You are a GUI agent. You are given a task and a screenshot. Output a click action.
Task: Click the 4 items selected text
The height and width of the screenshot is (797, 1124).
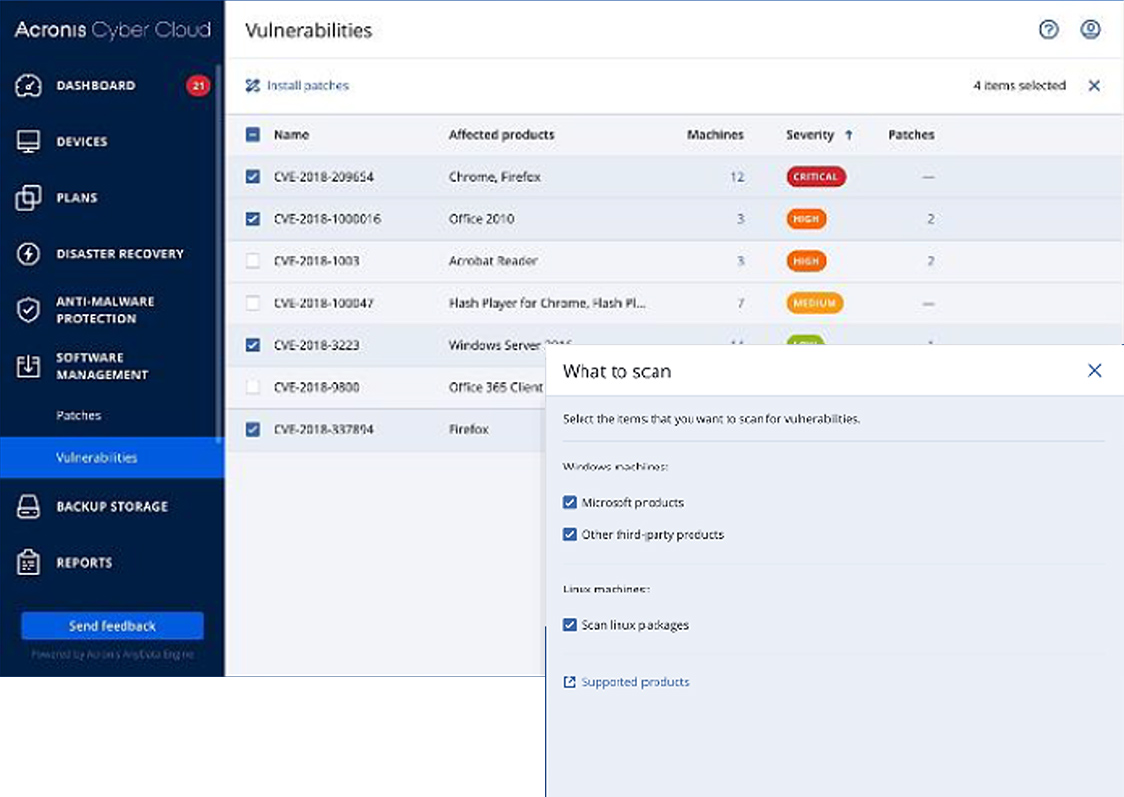(x=1019, y=86)
